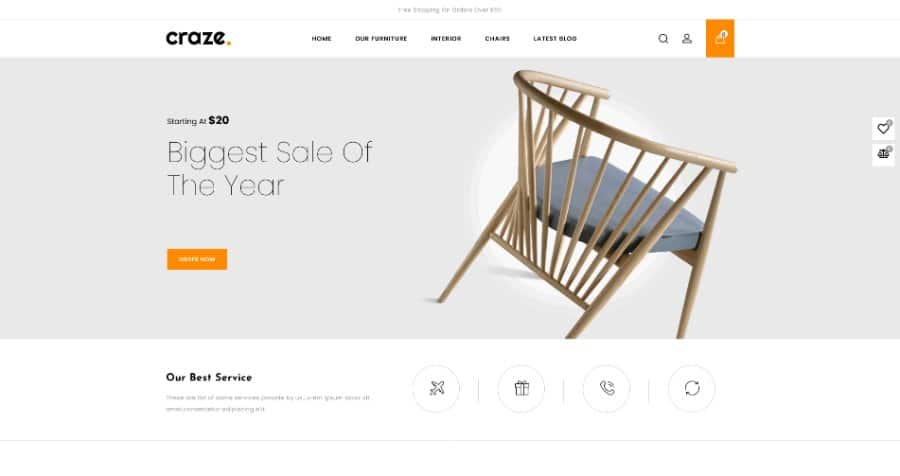Click the orange Order Now button
The image size is (900, 476).
point(197,259)
